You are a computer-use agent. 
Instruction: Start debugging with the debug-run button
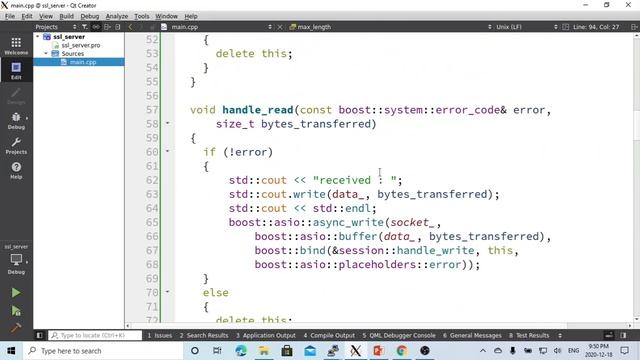(x=16, y=311)
